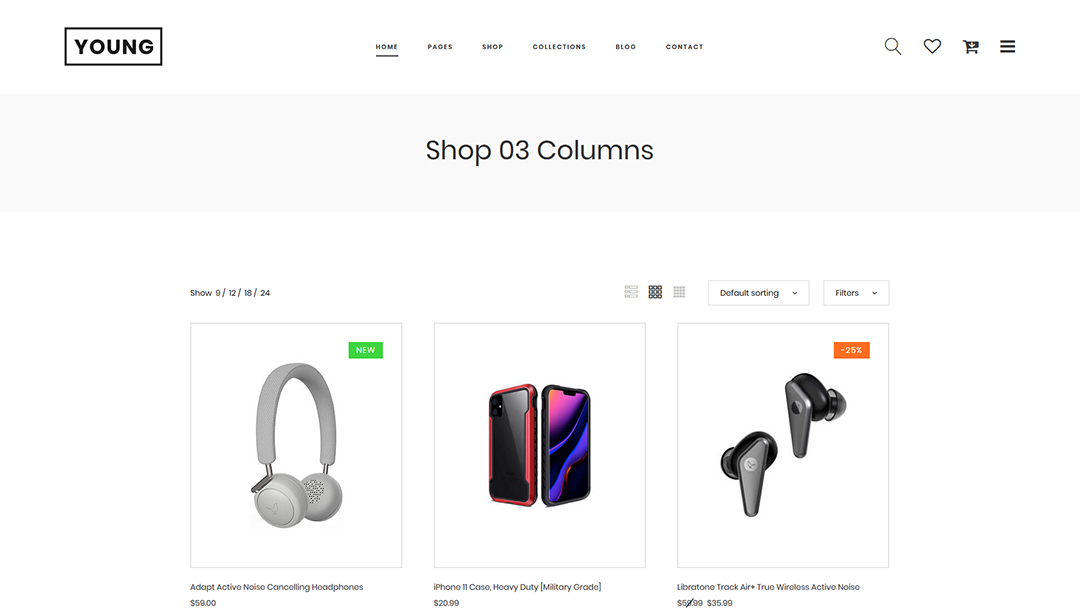Show 9 products per page
This screenshot has height=608, width=1080.
(x=218, y=293)
